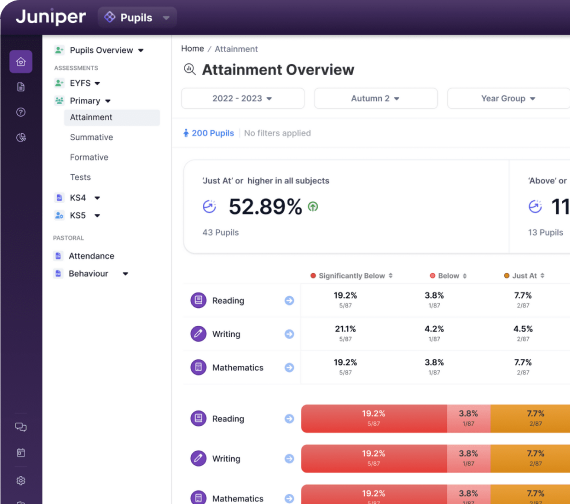The height and width of the screenshot is (504, 570).
Task: Open Mathematics details arrow in table
Action: [x=289, y=367]
